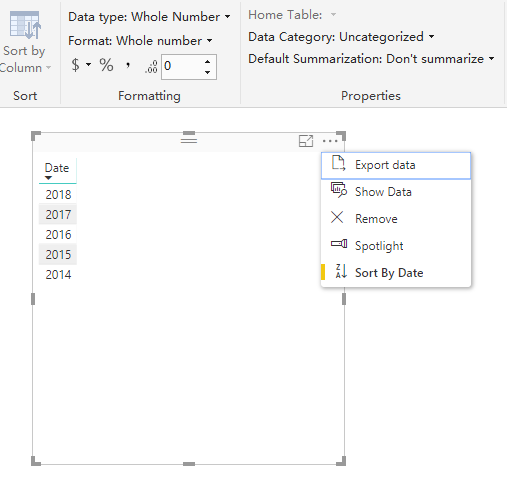
Task: Click the sort arrow under Date header
Action: pos(48,178)
